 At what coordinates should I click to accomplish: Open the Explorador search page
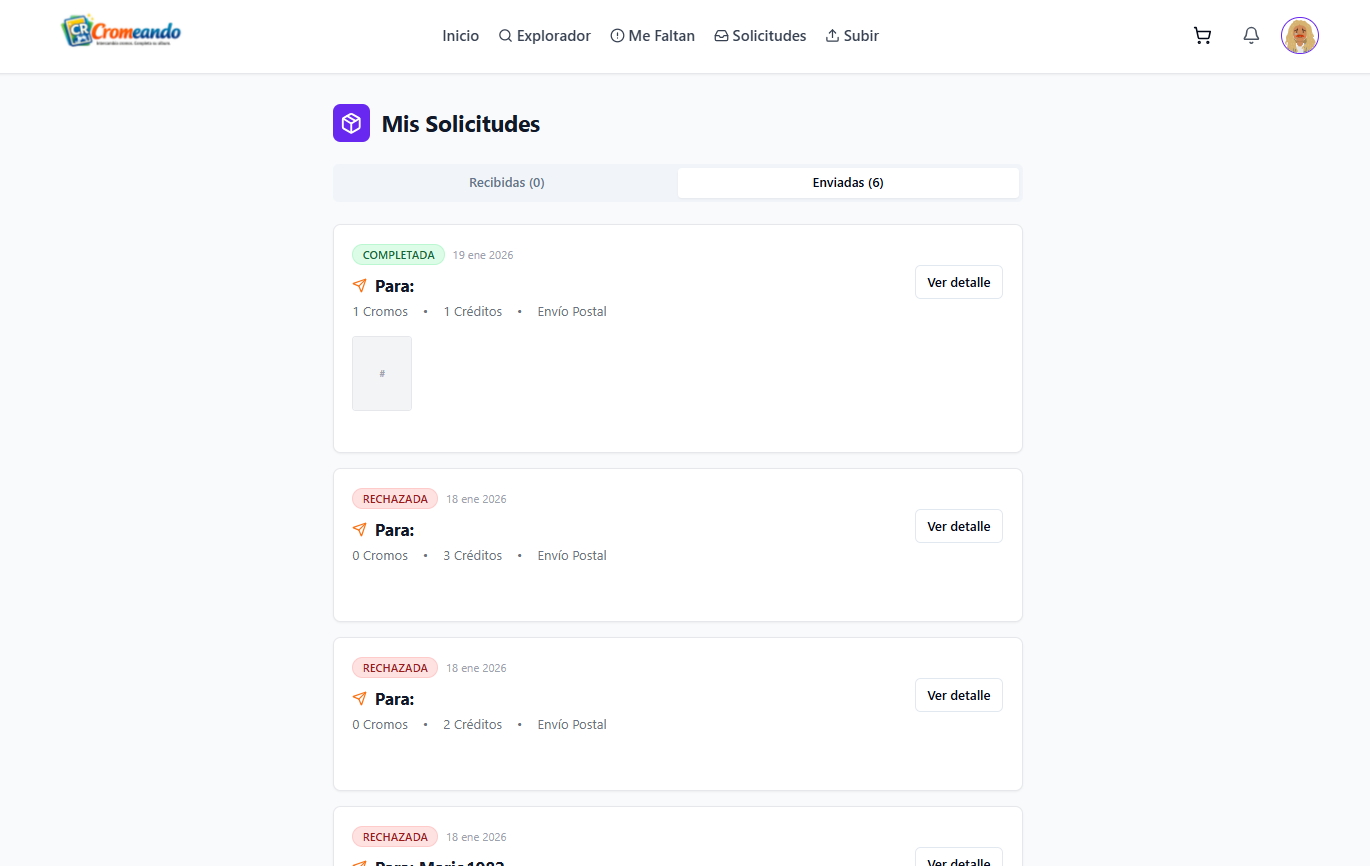pyautogui.click(x=545, y=36)
